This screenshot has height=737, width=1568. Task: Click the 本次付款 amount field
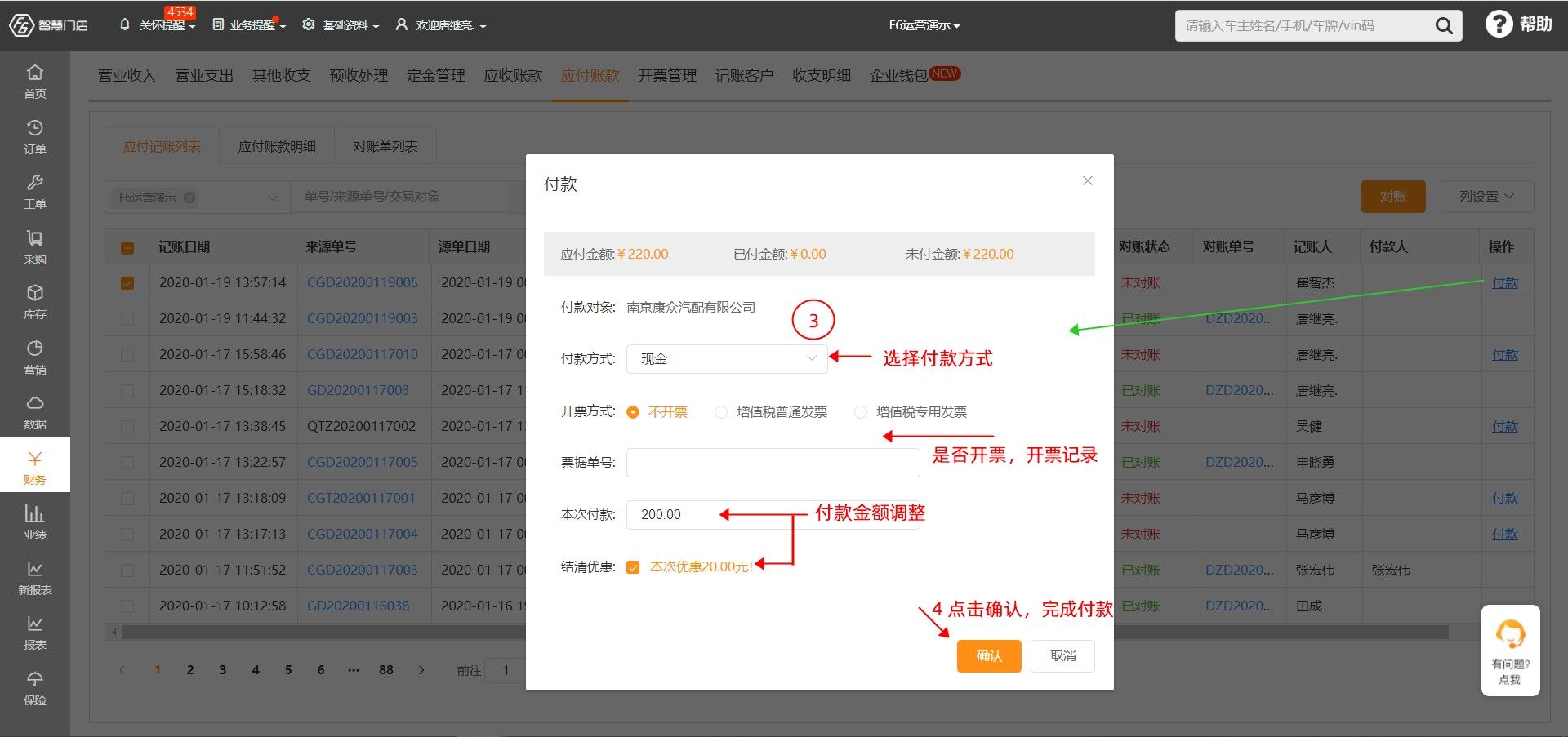773,515
